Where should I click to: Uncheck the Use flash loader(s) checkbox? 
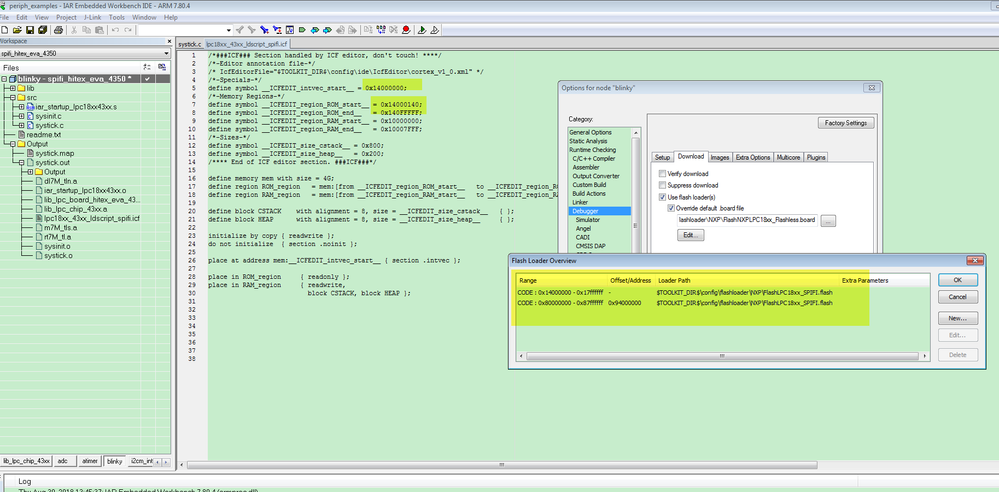[x=663, y=197]
